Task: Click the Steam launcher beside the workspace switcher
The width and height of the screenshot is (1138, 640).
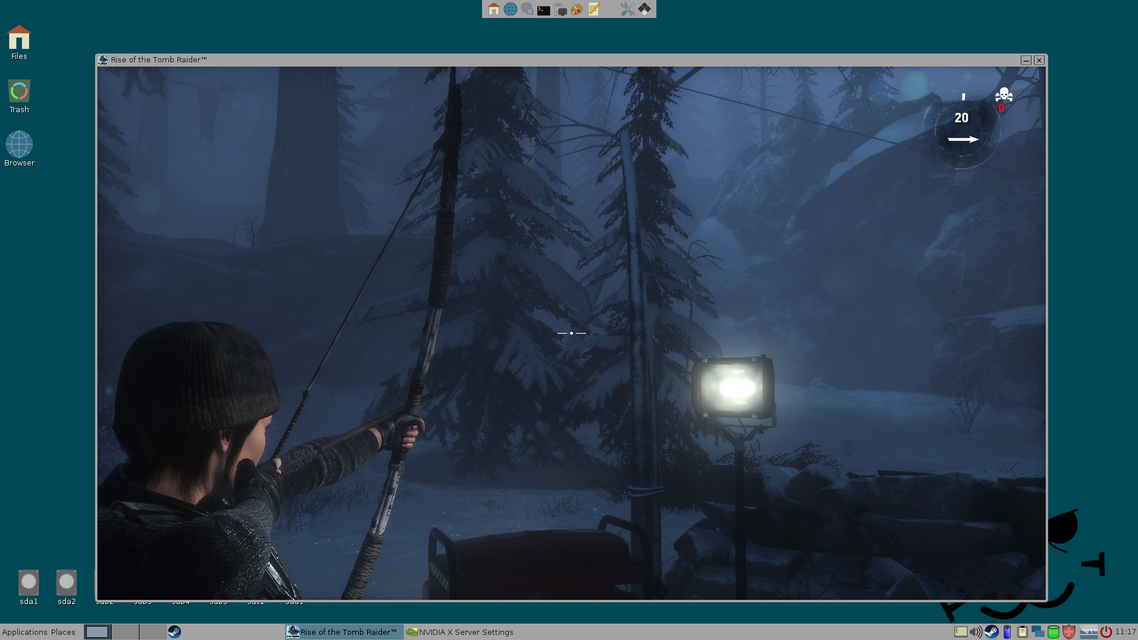Action: pos(174,632)
